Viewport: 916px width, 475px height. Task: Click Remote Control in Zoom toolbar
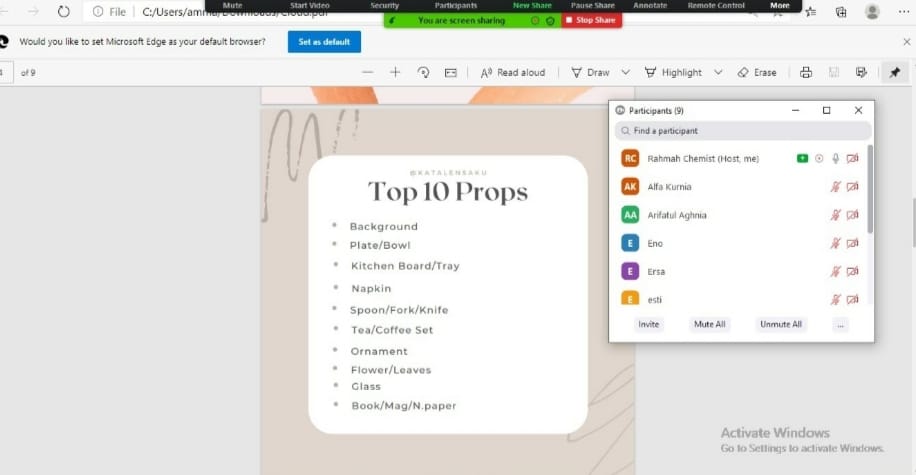click(x=716, y=5)
